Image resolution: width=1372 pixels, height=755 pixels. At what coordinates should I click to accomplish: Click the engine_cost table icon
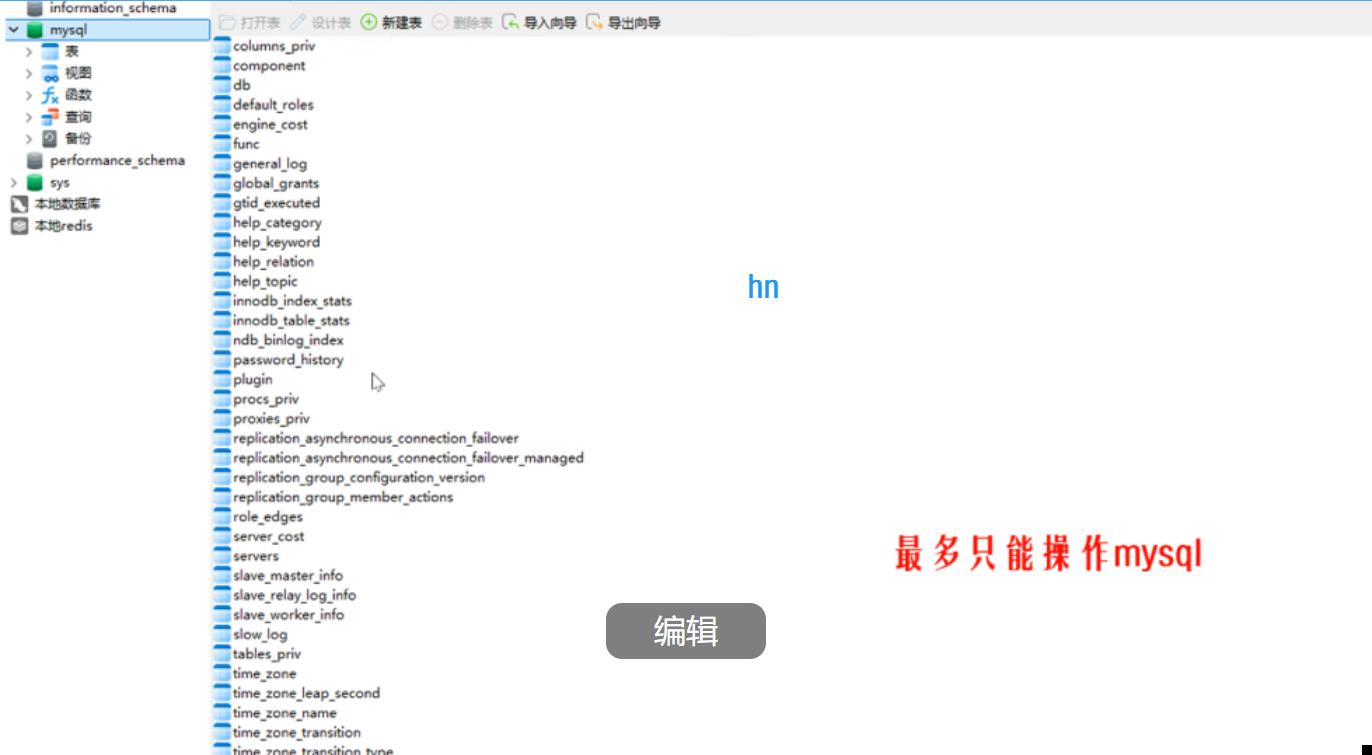222,125
